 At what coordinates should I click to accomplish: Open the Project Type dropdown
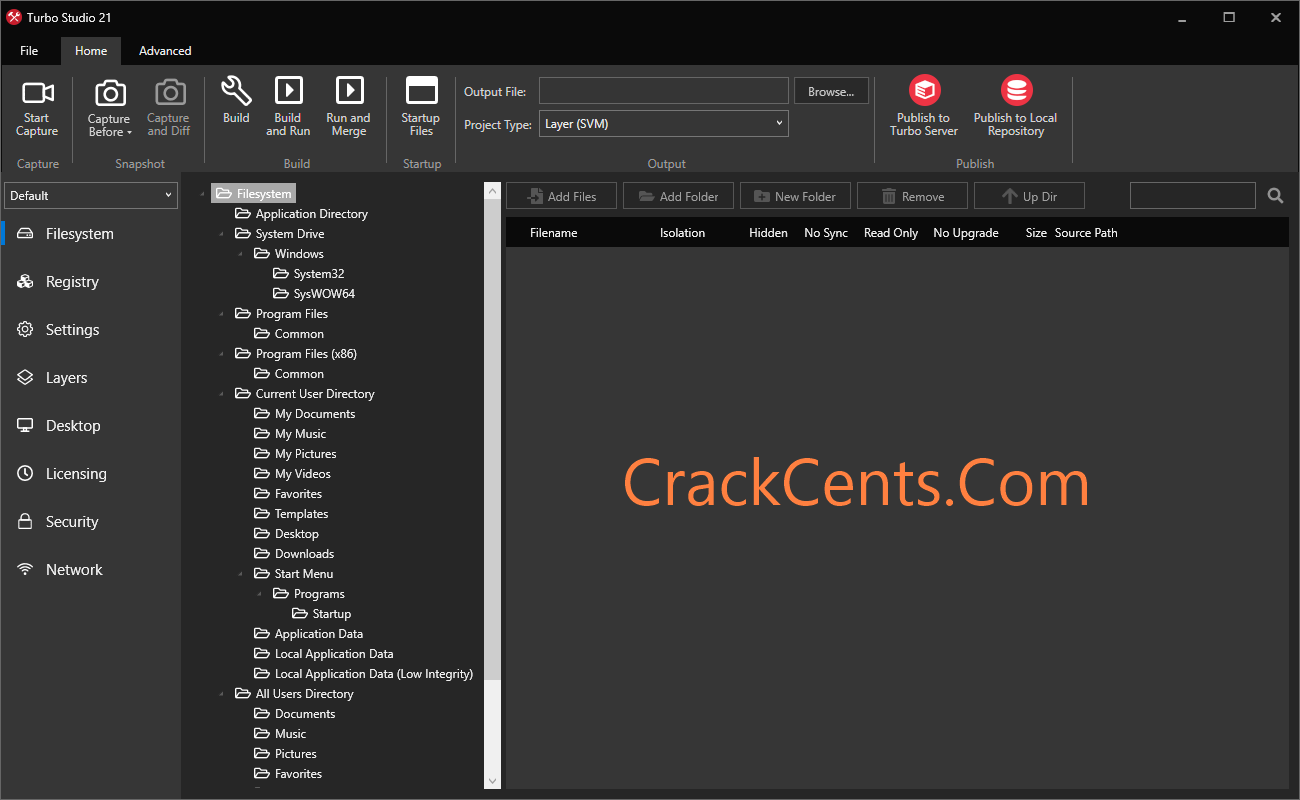tap(664, 124)
